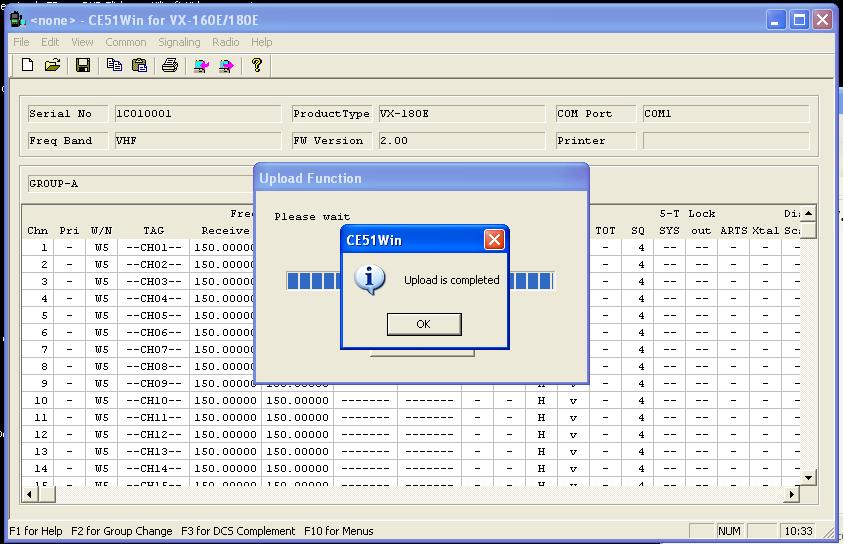843x544 pixels.
Task: Click the F3 for DCS Complement status text
Action: (x=238, y=531)
